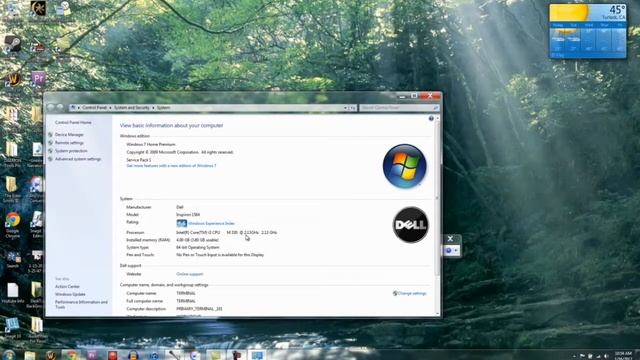Click the Windows Experience rating badge
640x360 pixels.
point(182,223)
